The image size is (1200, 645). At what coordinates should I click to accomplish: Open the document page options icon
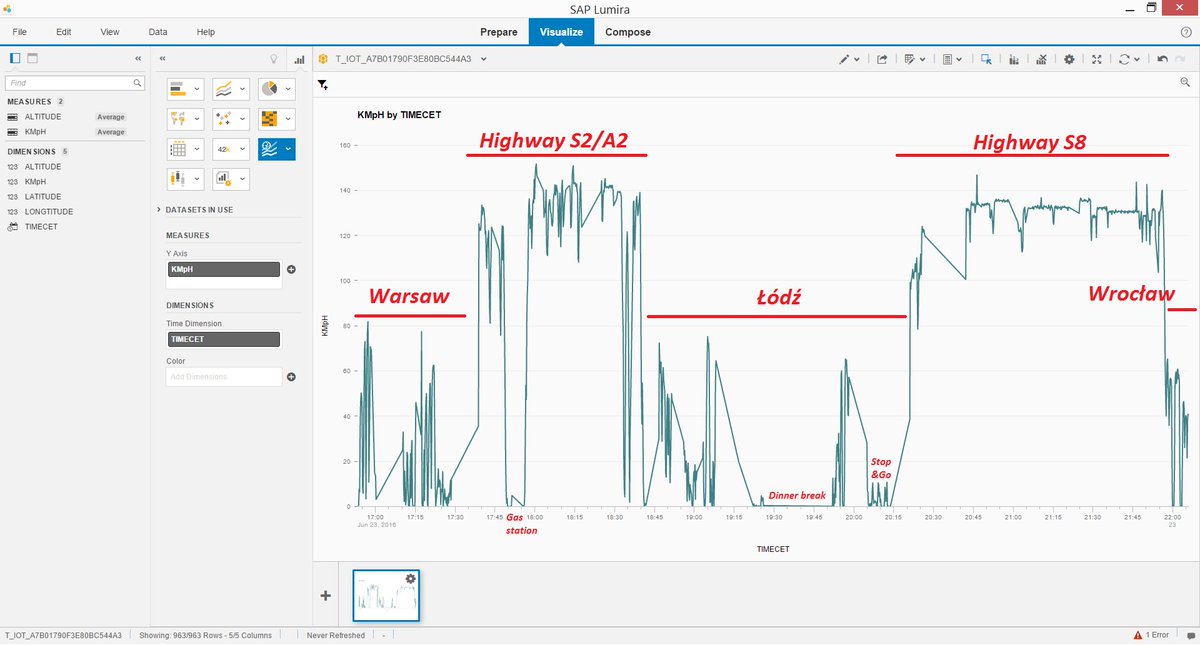coord(952,59)
